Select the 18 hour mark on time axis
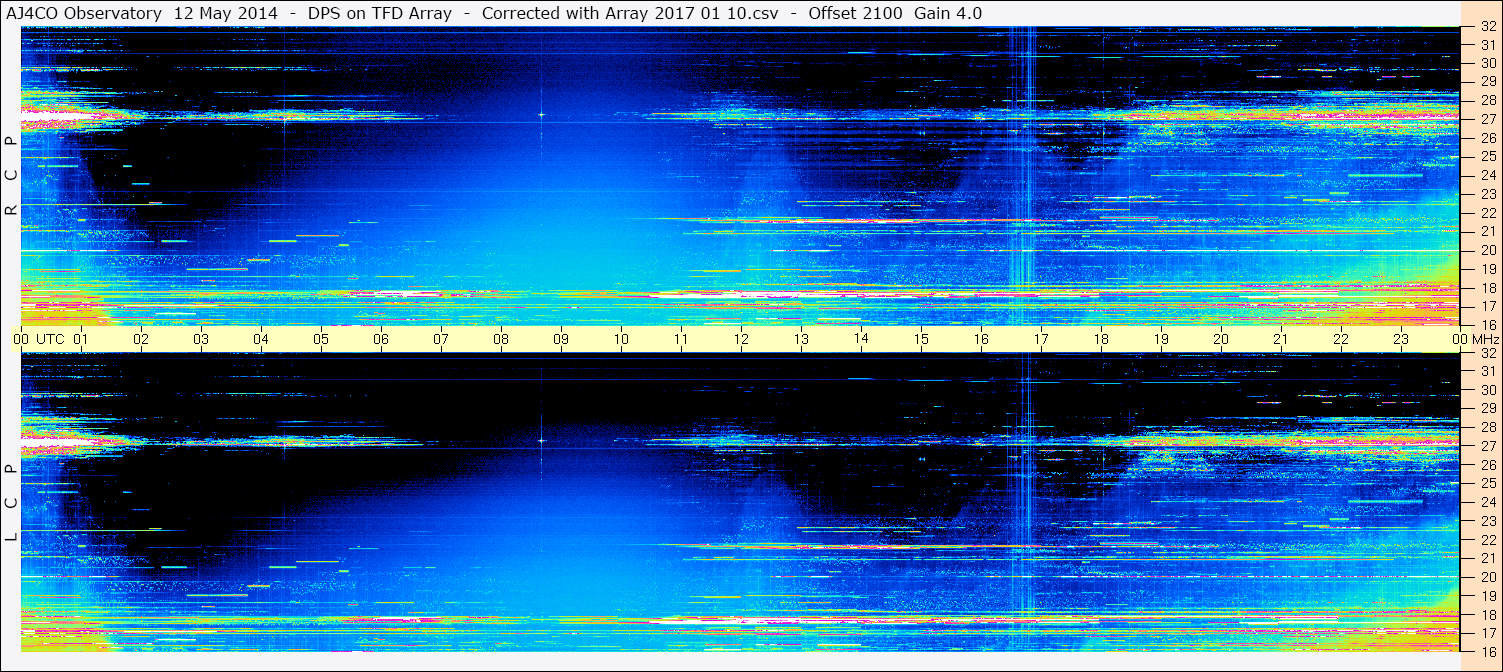 click(1101, 339)
